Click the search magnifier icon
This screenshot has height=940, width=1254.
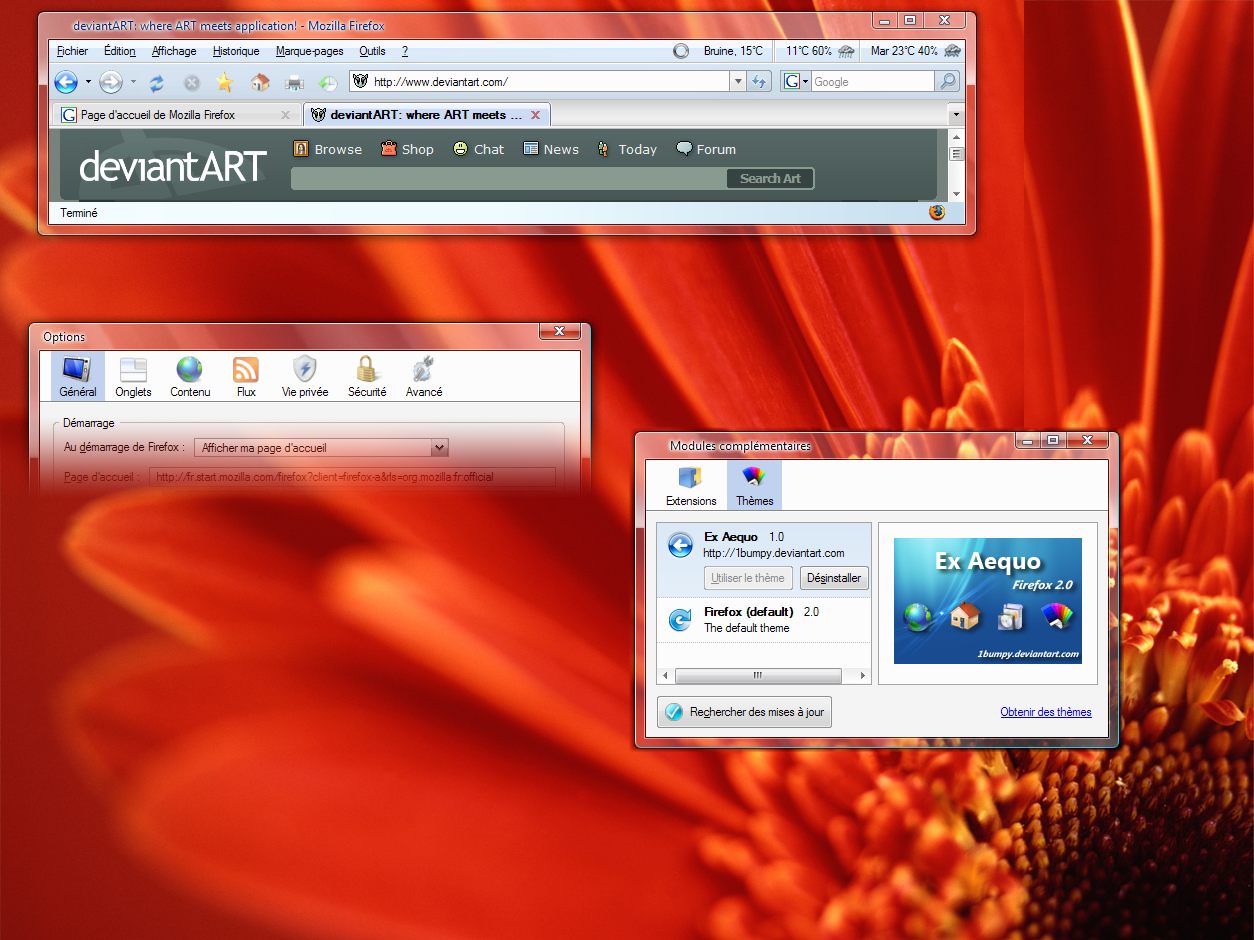coord(947,82)
